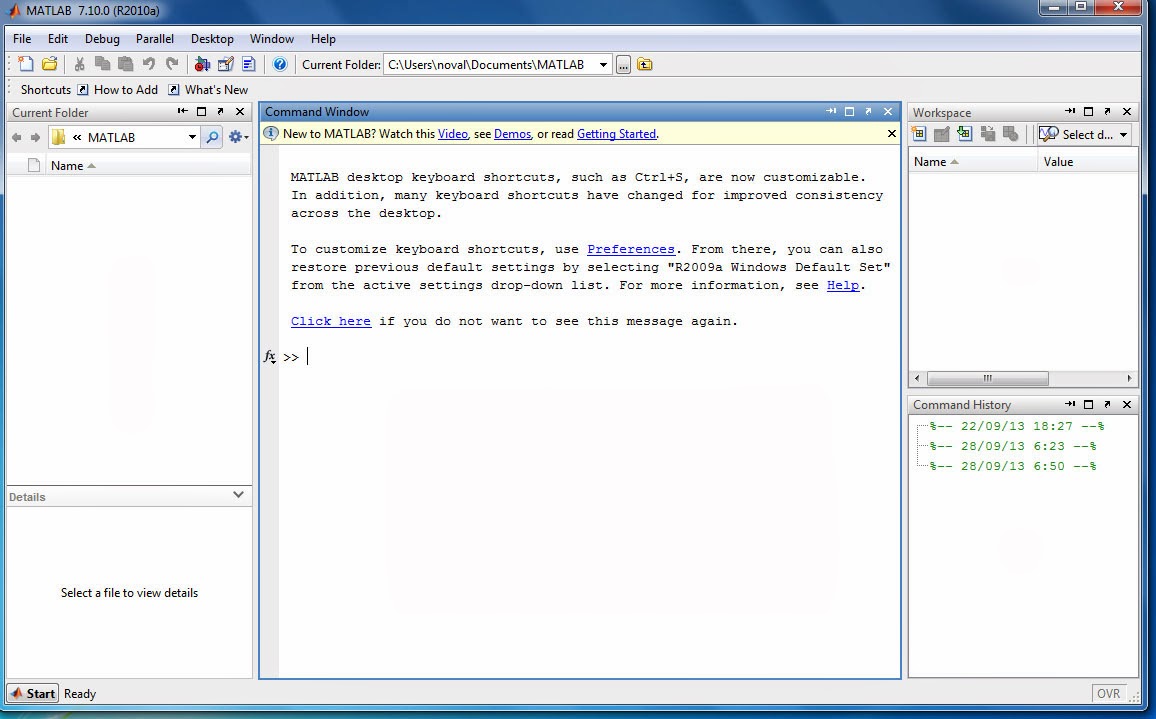Image resolution: width=1156 pixels, height=719 pixels.
Task: Toggle OVR mode in the status bar
Action: pos(1108,693)
